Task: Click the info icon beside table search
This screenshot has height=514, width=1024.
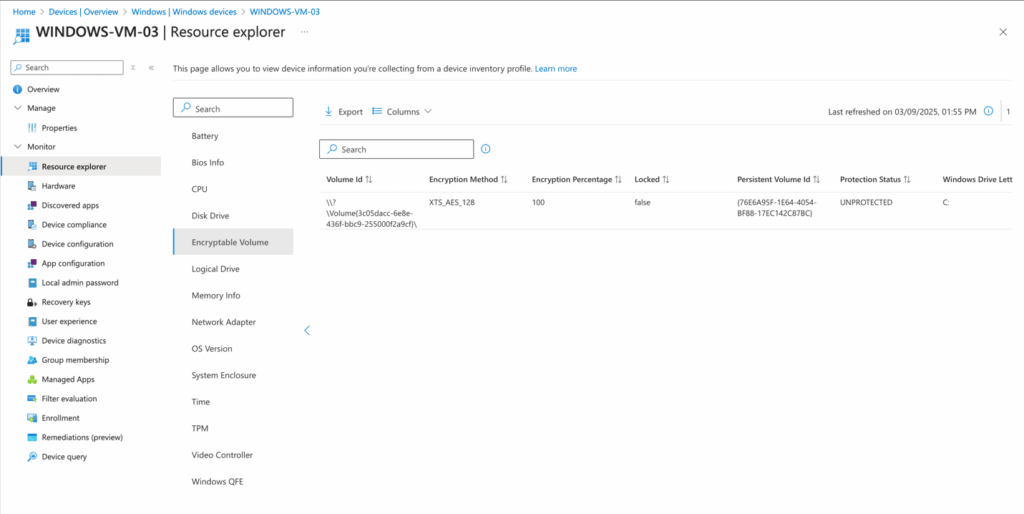Action: pyautogui.click(x=486, y=149)
